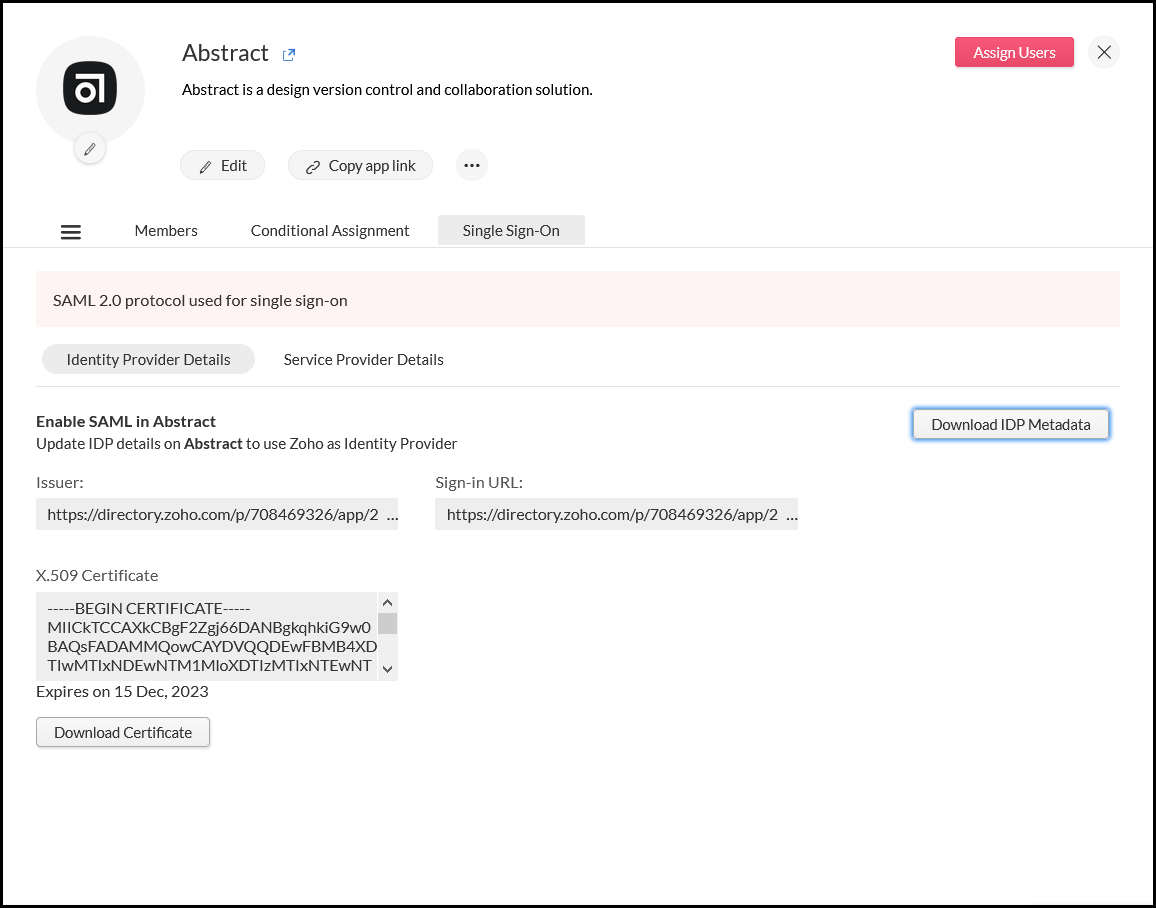Open the hamburger menu next to tabs
Screen dimensions: 1156x908
(x=70, y=231)
